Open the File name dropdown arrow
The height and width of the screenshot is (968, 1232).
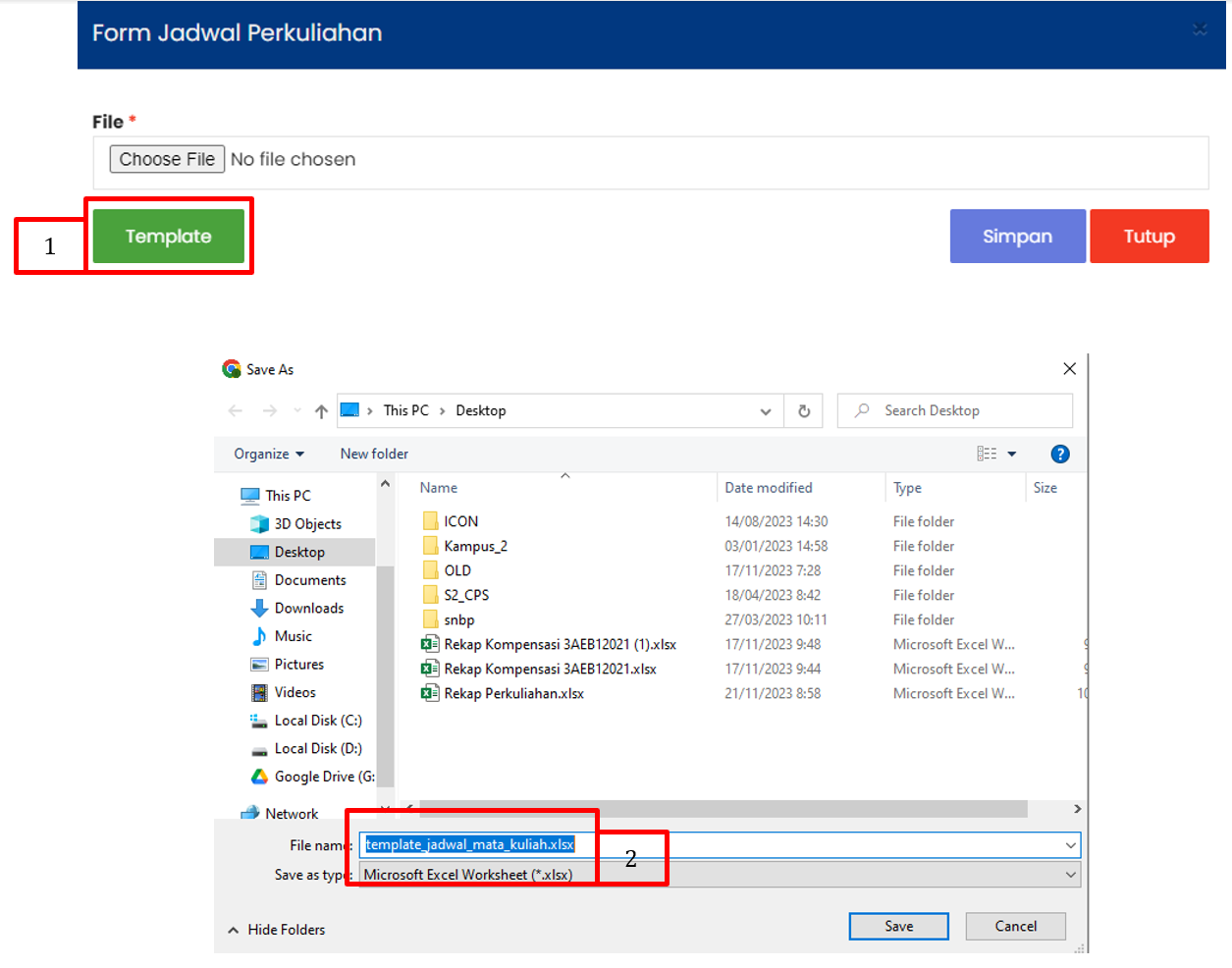coord(1070,845)
